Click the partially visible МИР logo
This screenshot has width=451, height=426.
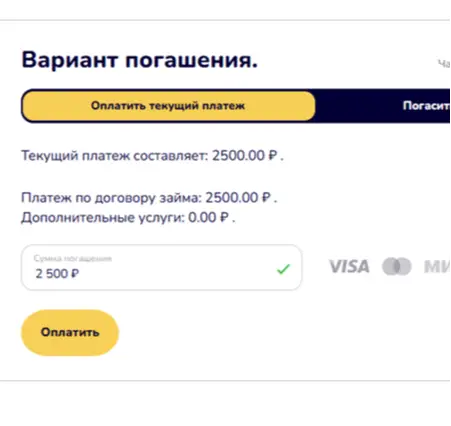click(437, 267)
